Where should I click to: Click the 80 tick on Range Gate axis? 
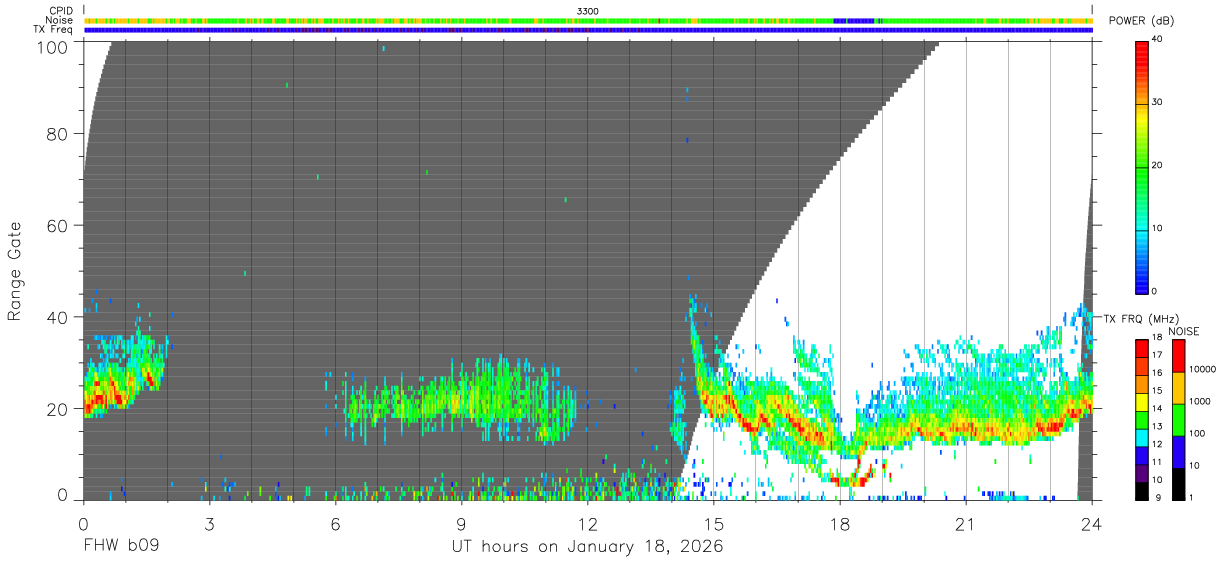tap(57, 134)
